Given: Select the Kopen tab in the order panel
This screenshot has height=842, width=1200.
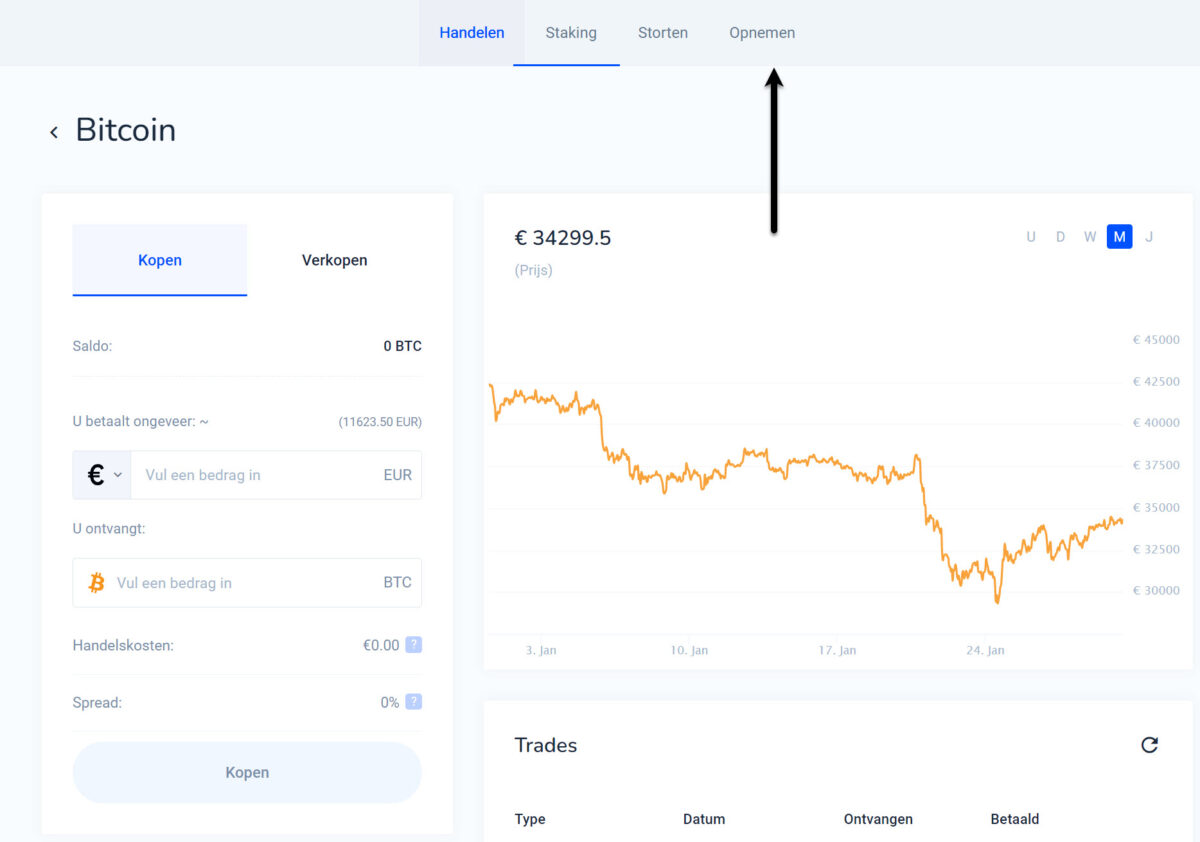Looking at the screenshot, I should [x=160, y=260].
